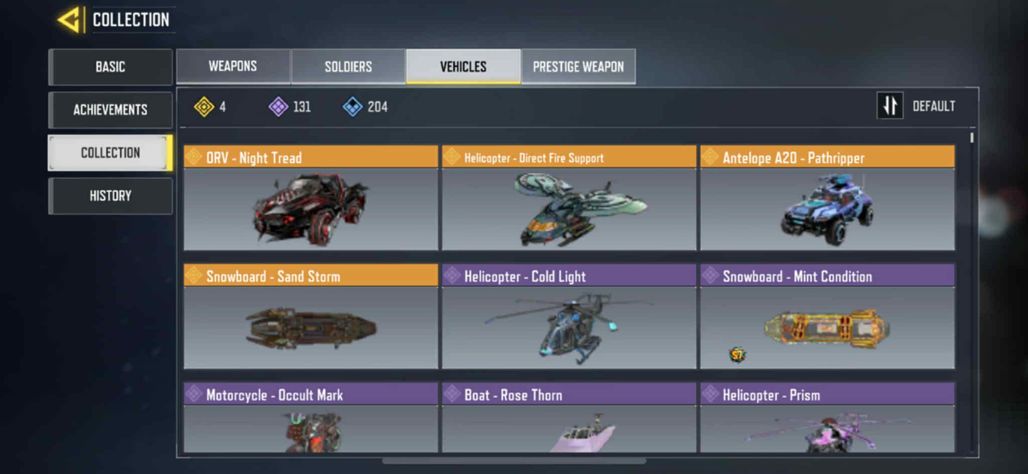Select the Snowboard - Sand Storm card
Screen dimensions: 1028x474
[x=311, y=317]
